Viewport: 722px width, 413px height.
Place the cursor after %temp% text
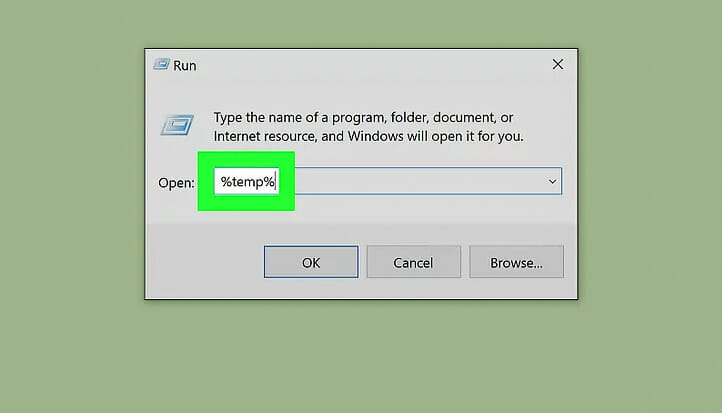276,181
